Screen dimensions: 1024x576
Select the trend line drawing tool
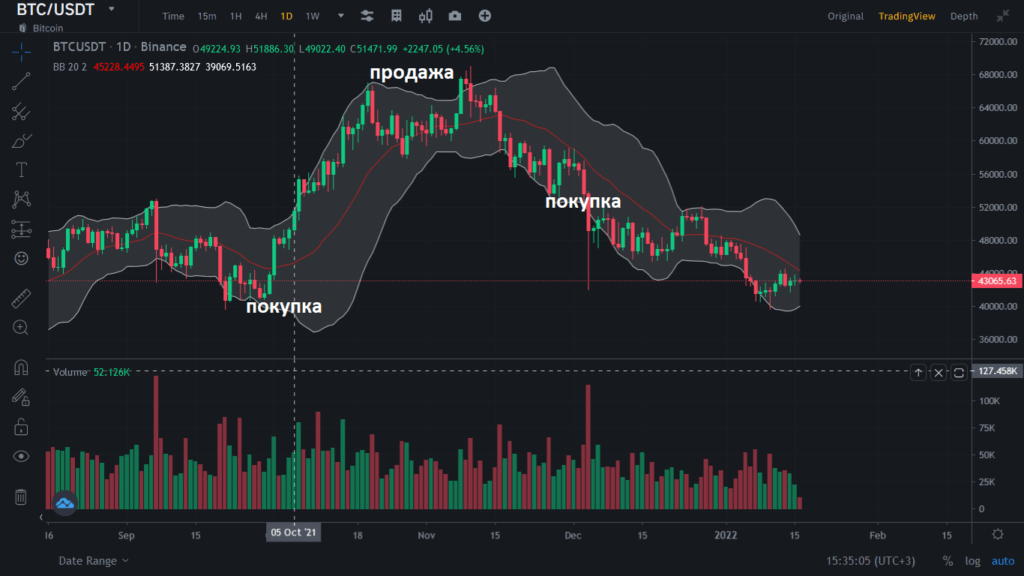tap(21, 82)
